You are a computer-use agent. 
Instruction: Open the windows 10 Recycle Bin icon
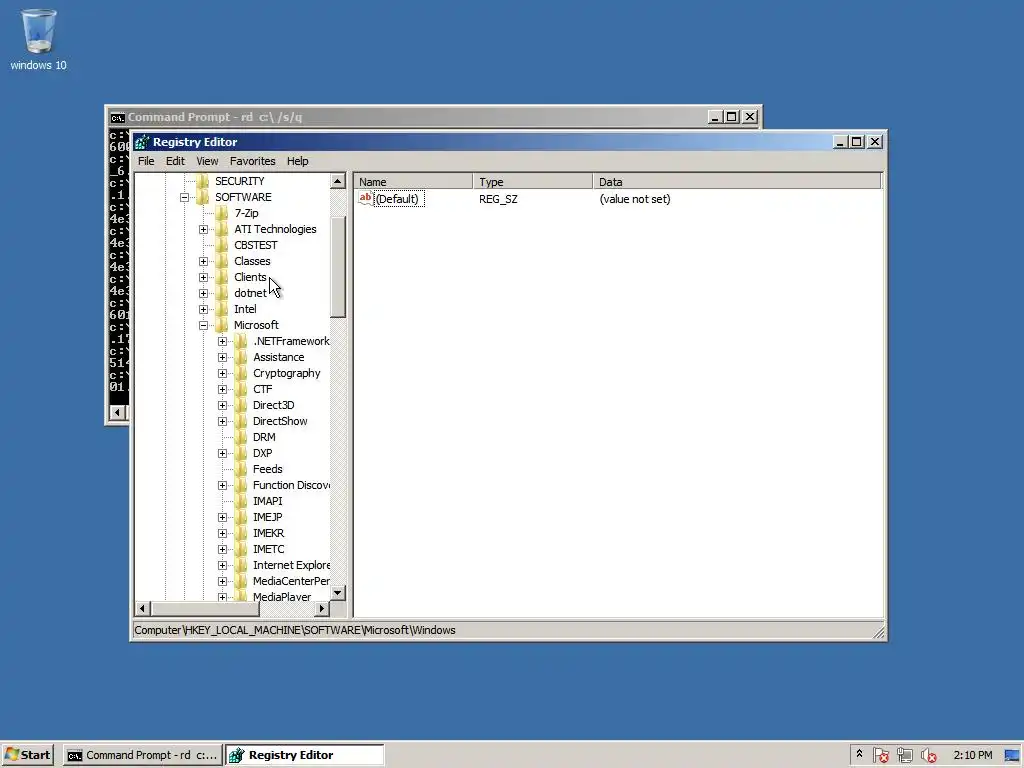[38, 39]
